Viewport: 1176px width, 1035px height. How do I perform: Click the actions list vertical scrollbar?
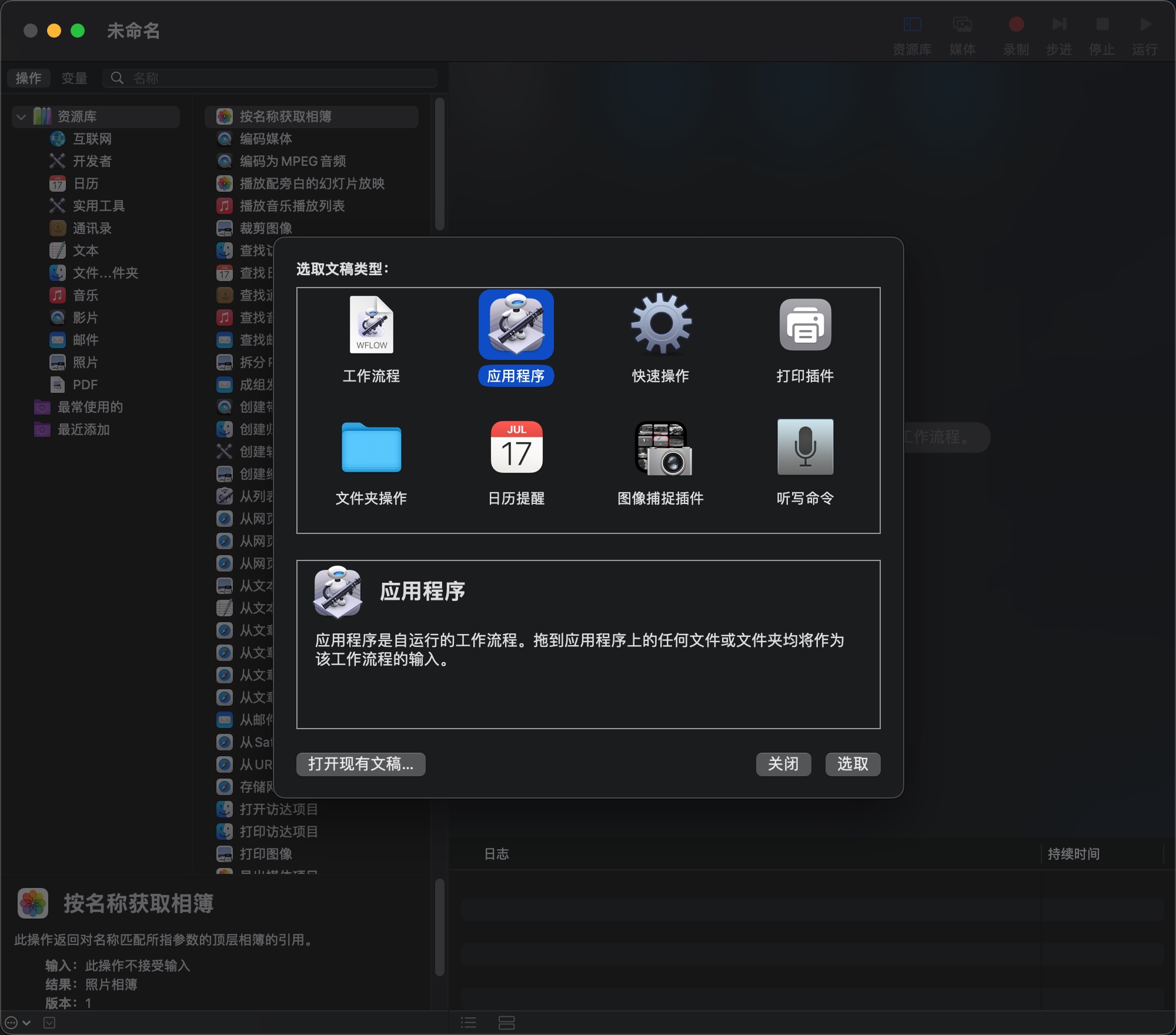coord(439,165)
